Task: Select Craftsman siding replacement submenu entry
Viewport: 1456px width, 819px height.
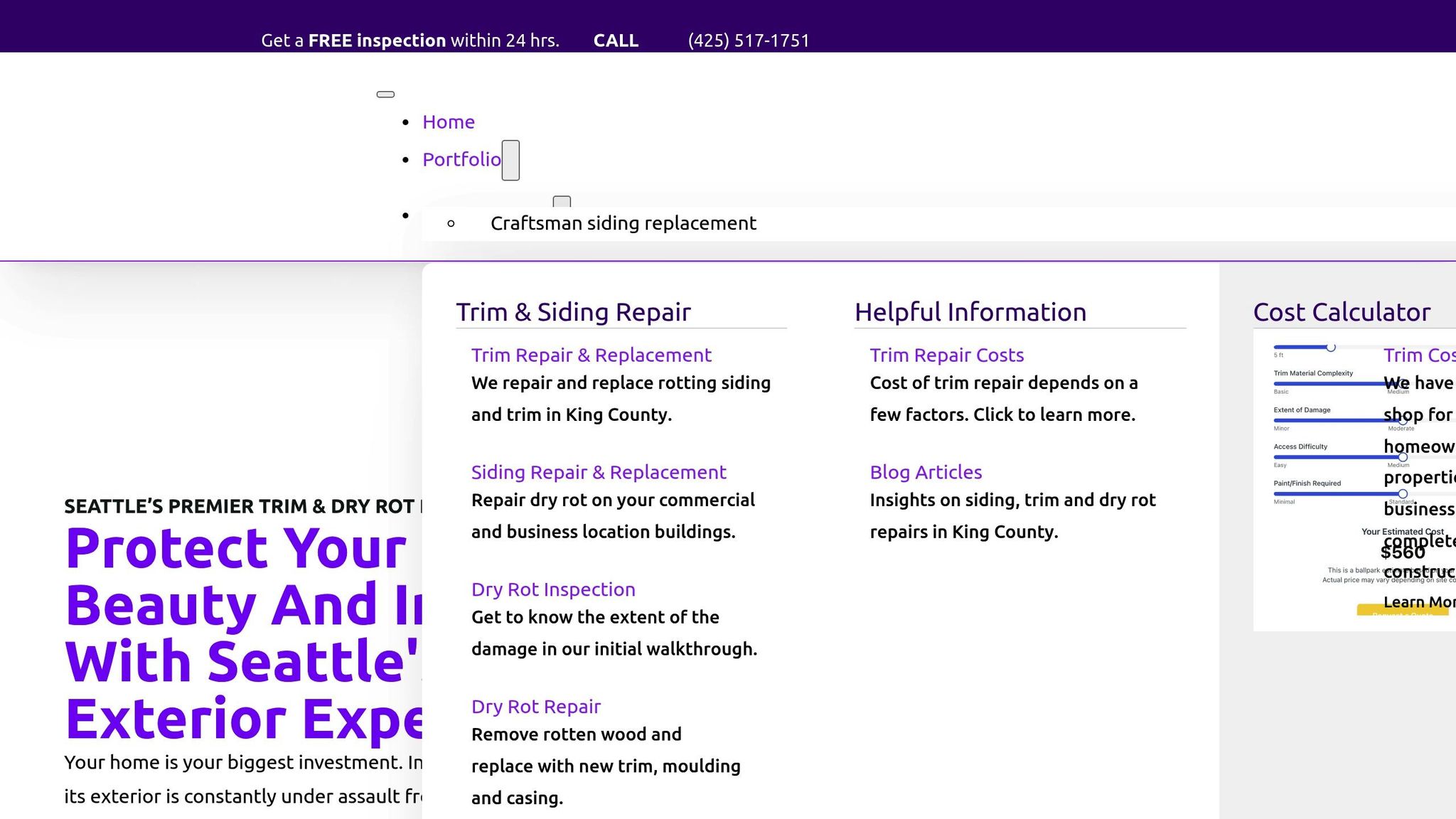Action: pyautogui.click(x=623, y=223)
